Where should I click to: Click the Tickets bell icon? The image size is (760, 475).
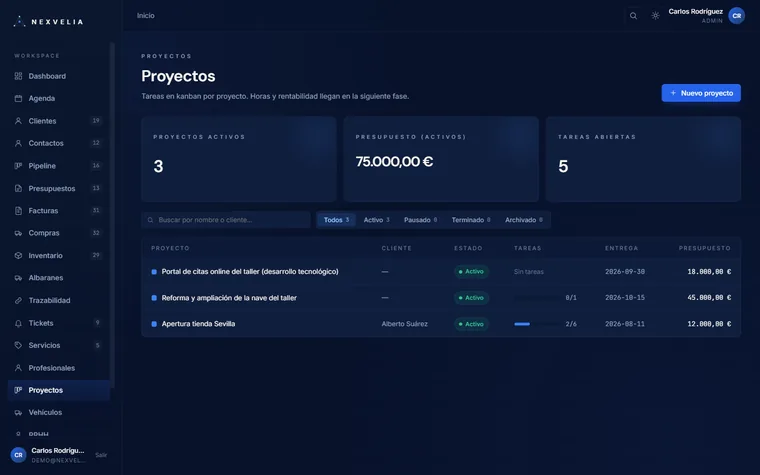coord(18,323)
